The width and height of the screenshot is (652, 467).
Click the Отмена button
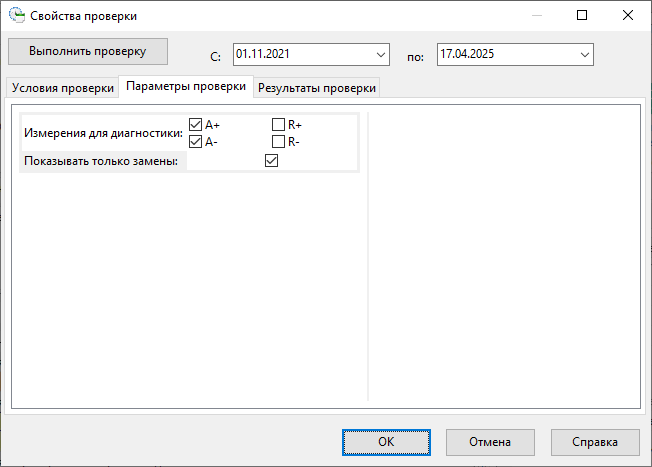click(x=491, y=441)
